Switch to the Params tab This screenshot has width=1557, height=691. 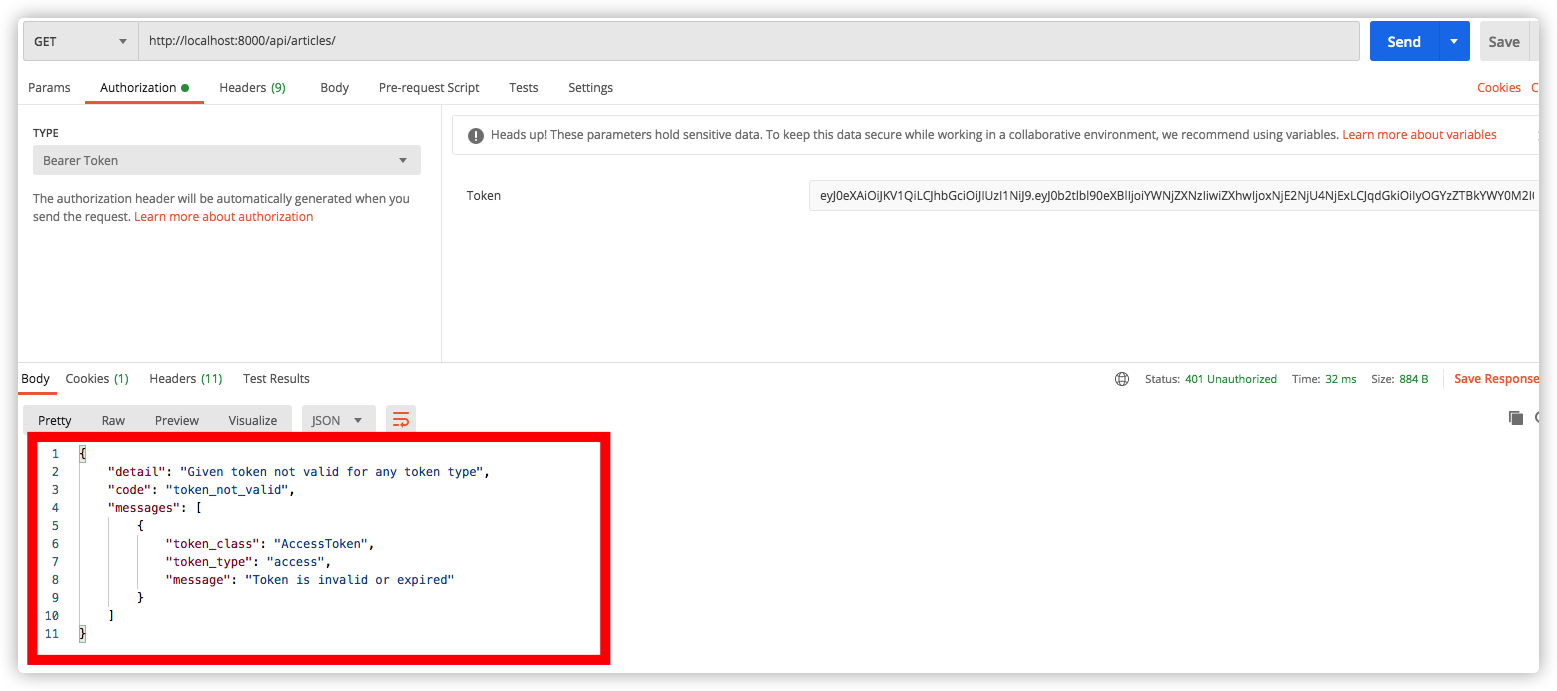49,88
